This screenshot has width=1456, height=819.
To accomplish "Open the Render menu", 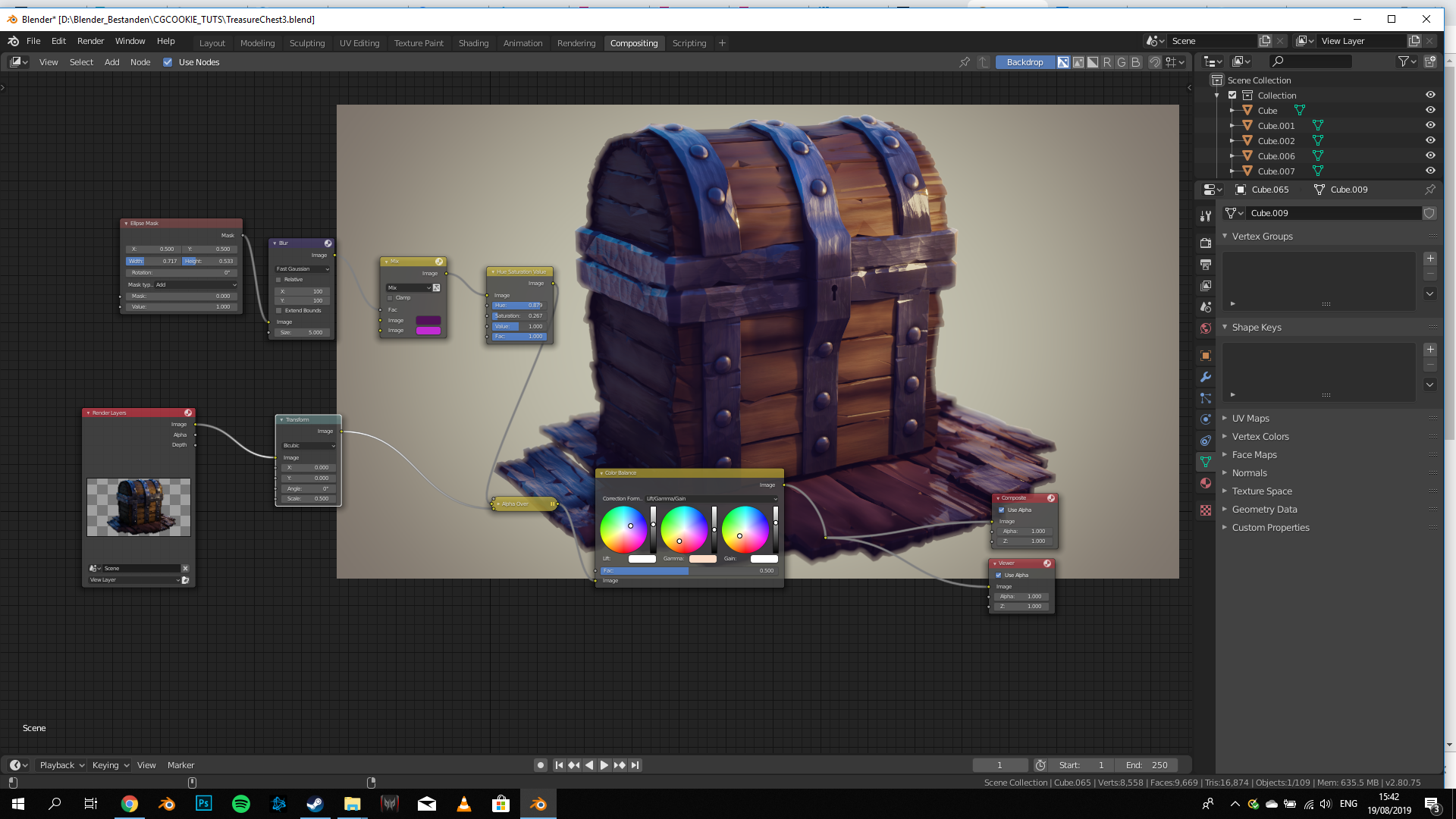I will coord(90,41).
